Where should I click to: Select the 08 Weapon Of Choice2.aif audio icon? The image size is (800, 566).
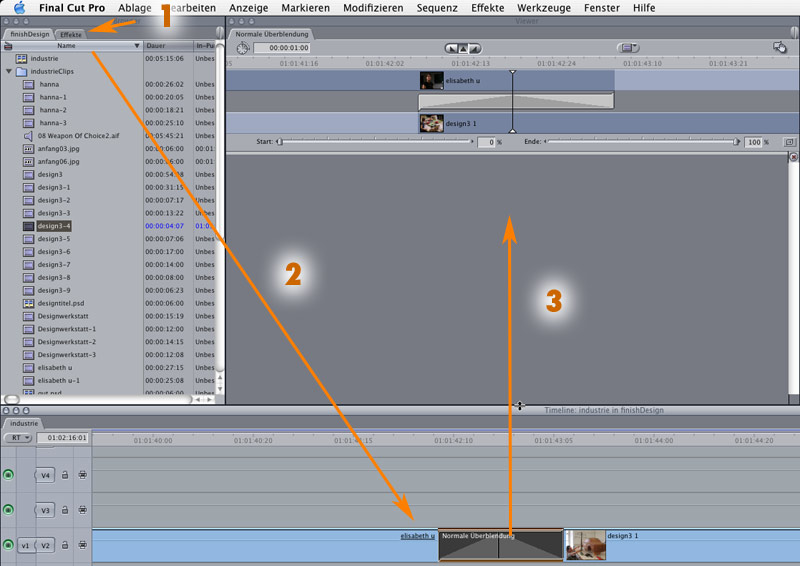(x=28, y=136)
